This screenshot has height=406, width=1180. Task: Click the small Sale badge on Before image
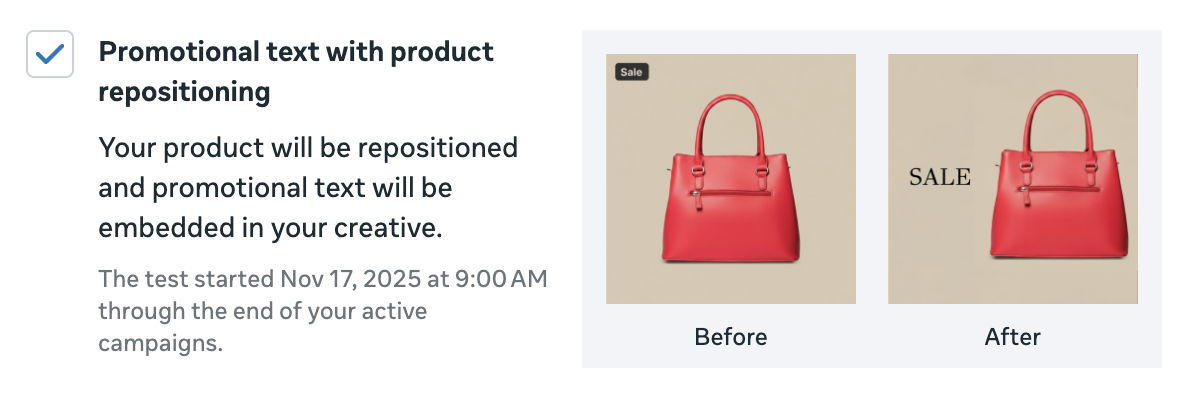click(x=631, y=72)
